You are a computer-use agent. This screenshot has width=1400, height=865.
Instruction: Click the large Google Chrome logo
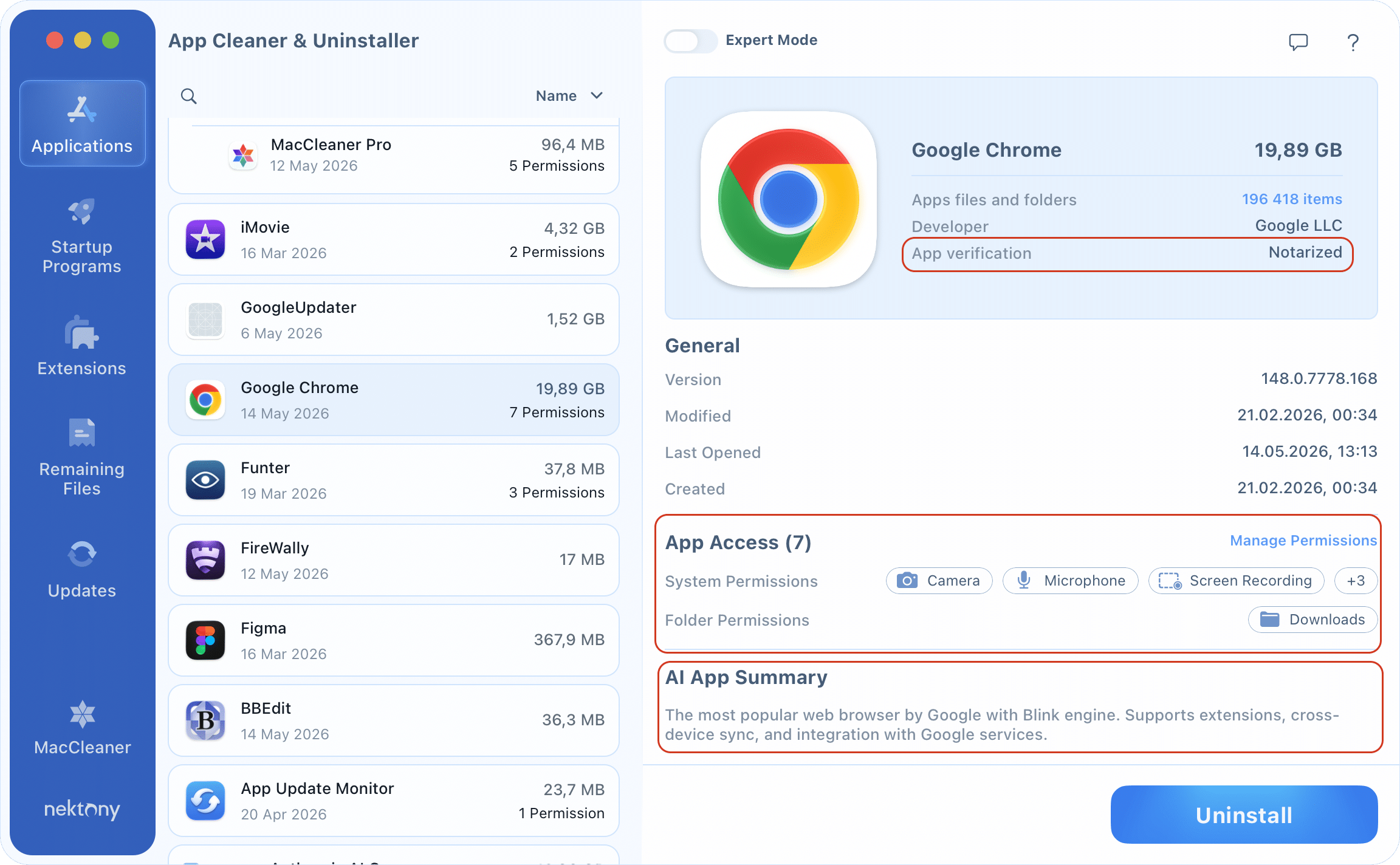click(789, 199)
